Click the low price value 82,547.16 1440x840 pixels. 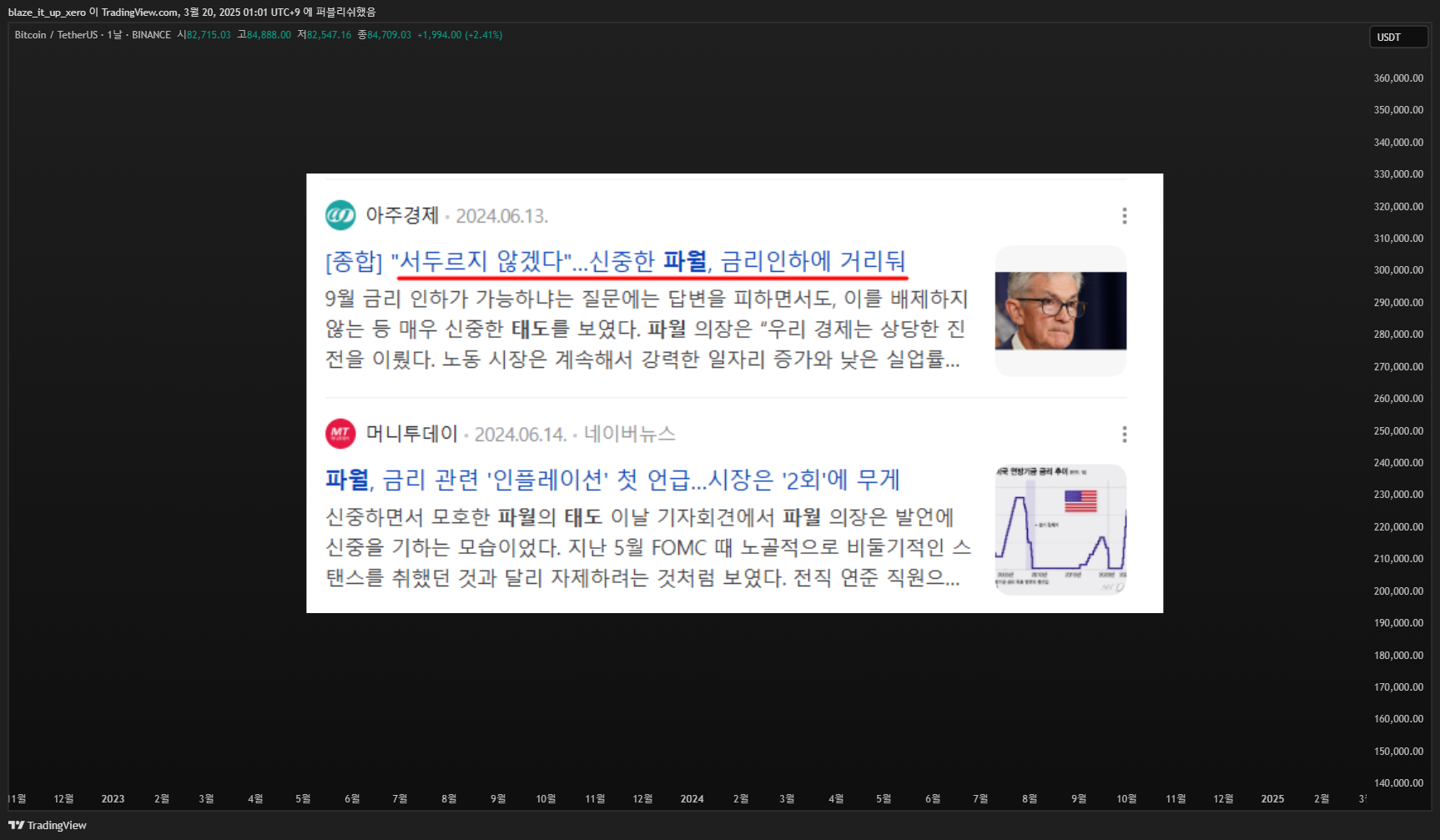point(329,35)
